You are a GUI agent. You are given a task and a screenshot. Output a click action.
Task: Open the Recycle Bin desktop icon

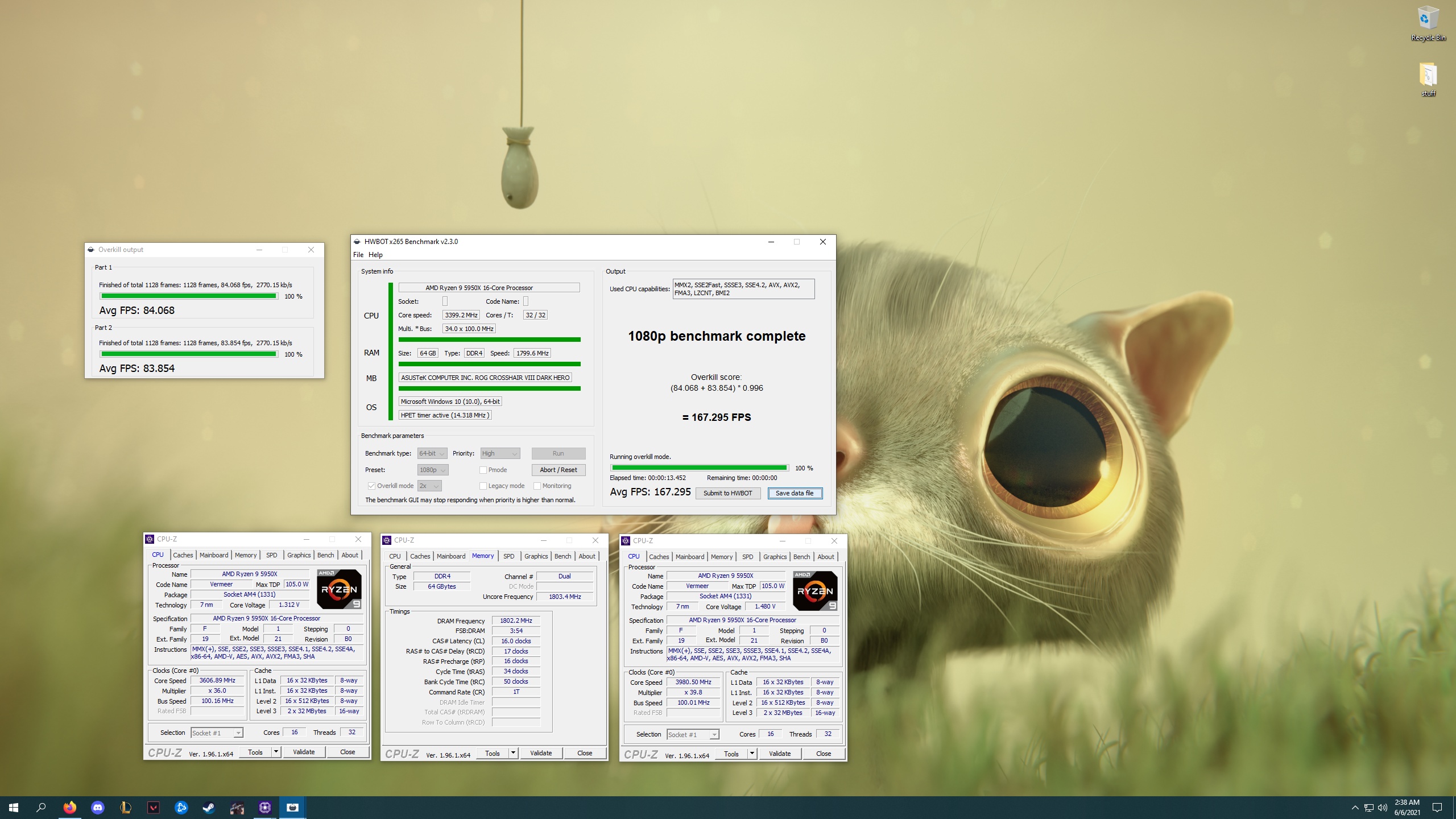click(1428, 24)
